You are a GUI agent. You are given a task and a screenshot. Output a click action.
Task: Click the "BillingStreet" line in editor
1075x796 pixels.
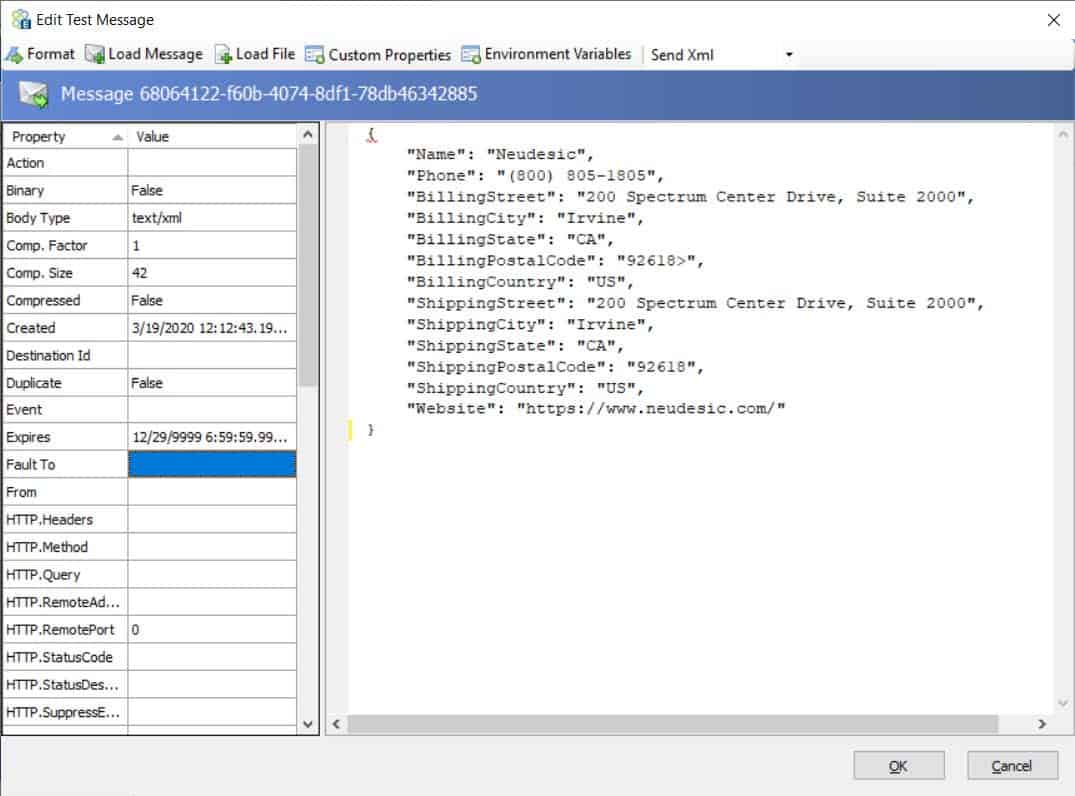click(x=690, y=197)
